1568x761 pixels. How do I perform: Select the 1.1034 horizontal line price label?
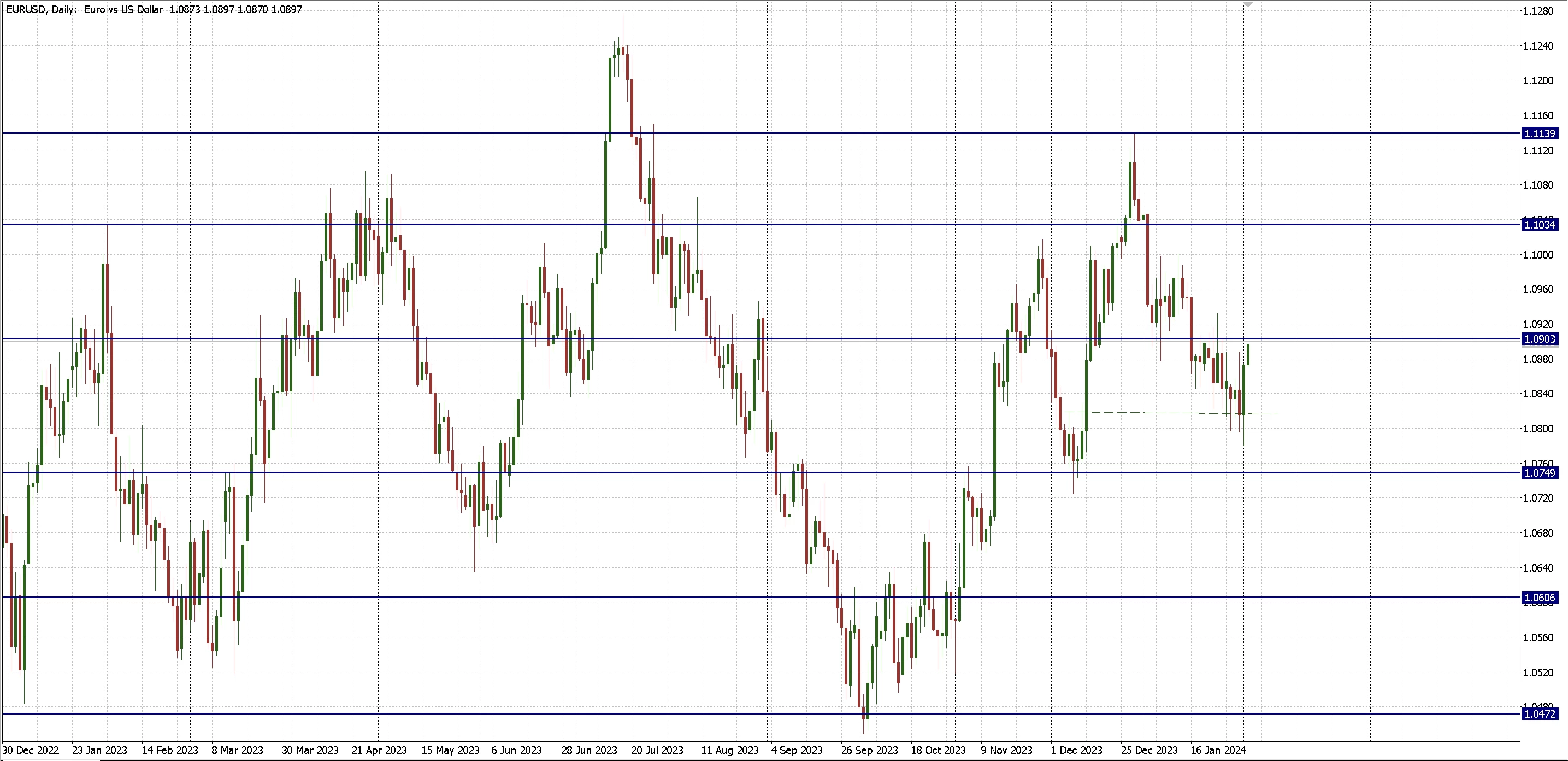point(1539,225)
